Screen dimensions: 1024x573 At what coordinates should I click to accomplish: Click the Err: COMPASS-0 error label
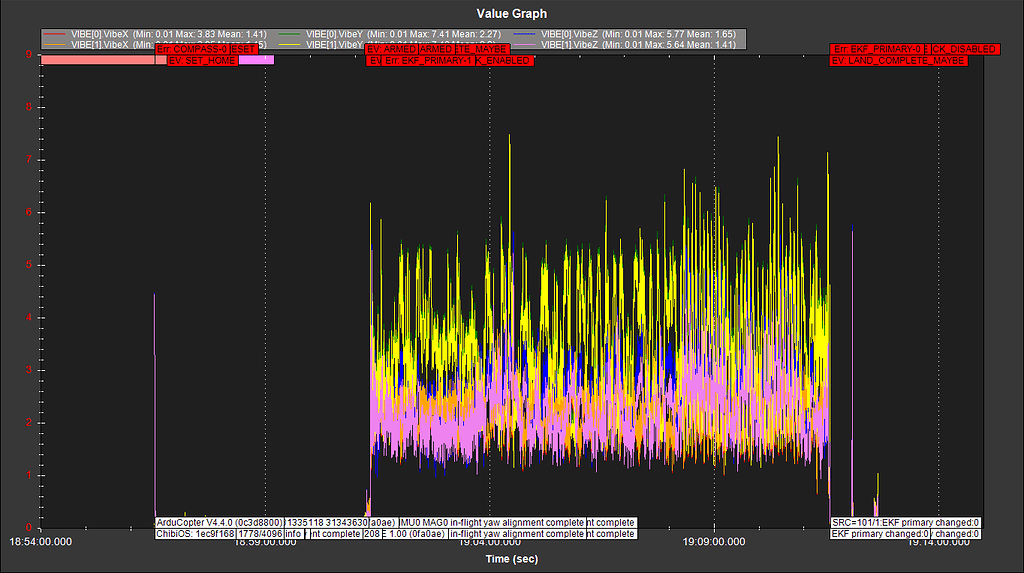coord(194,49)
